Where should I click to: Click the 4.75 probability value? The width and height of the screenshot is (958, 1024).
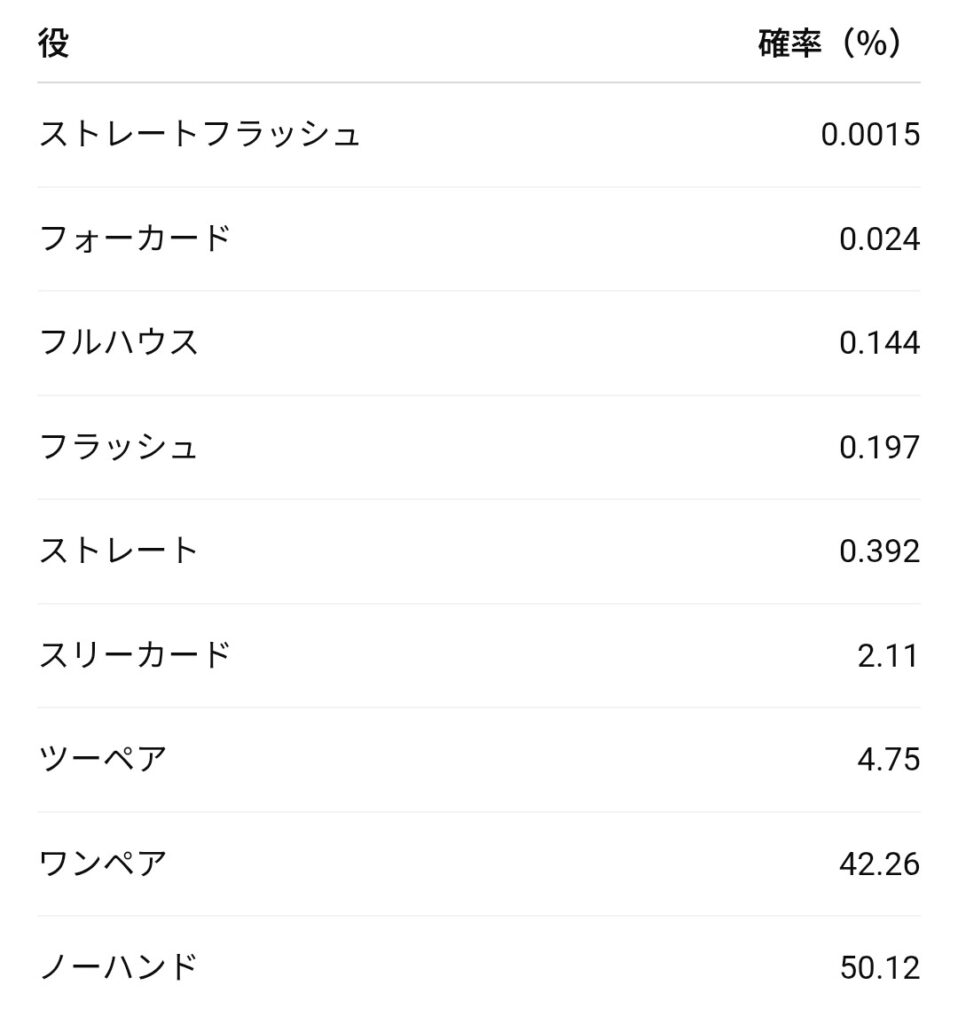click(x=887, y=759)
